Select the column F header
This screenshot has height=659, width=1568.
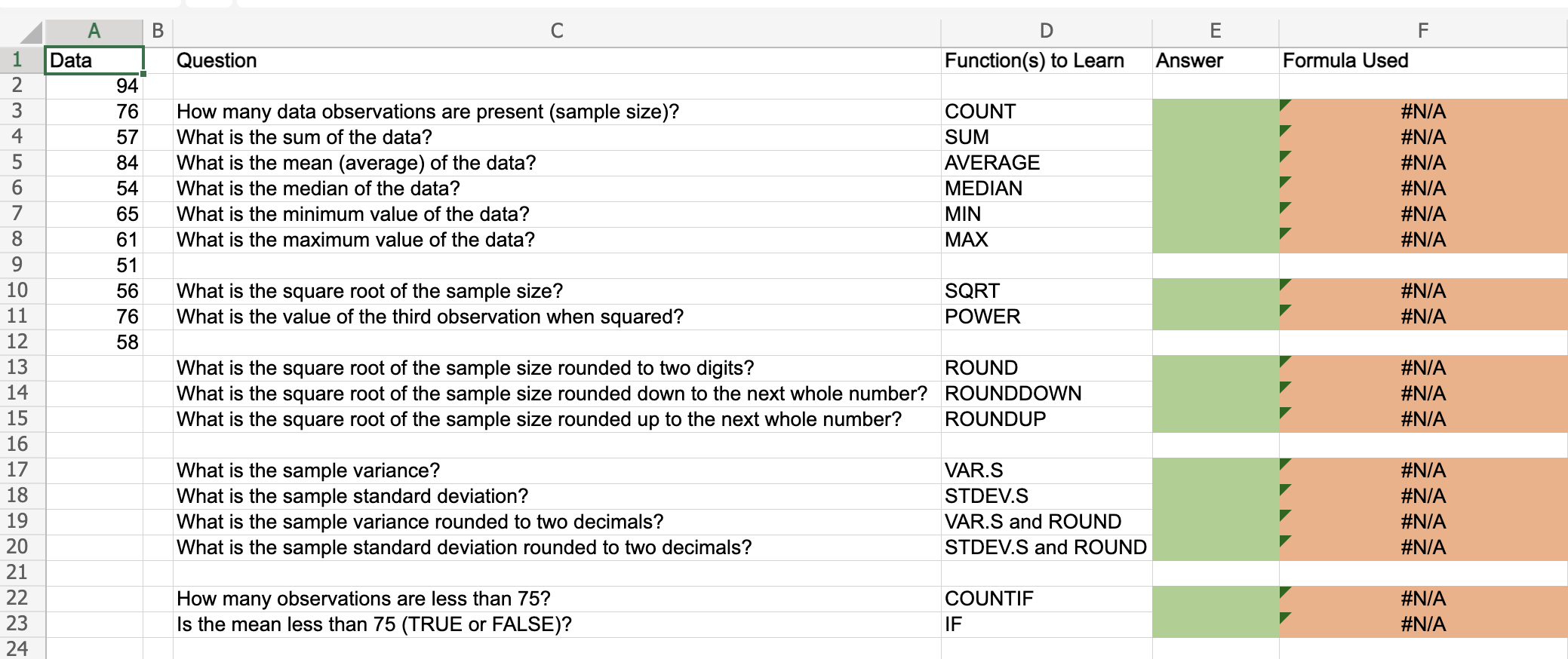(1423, 30)
